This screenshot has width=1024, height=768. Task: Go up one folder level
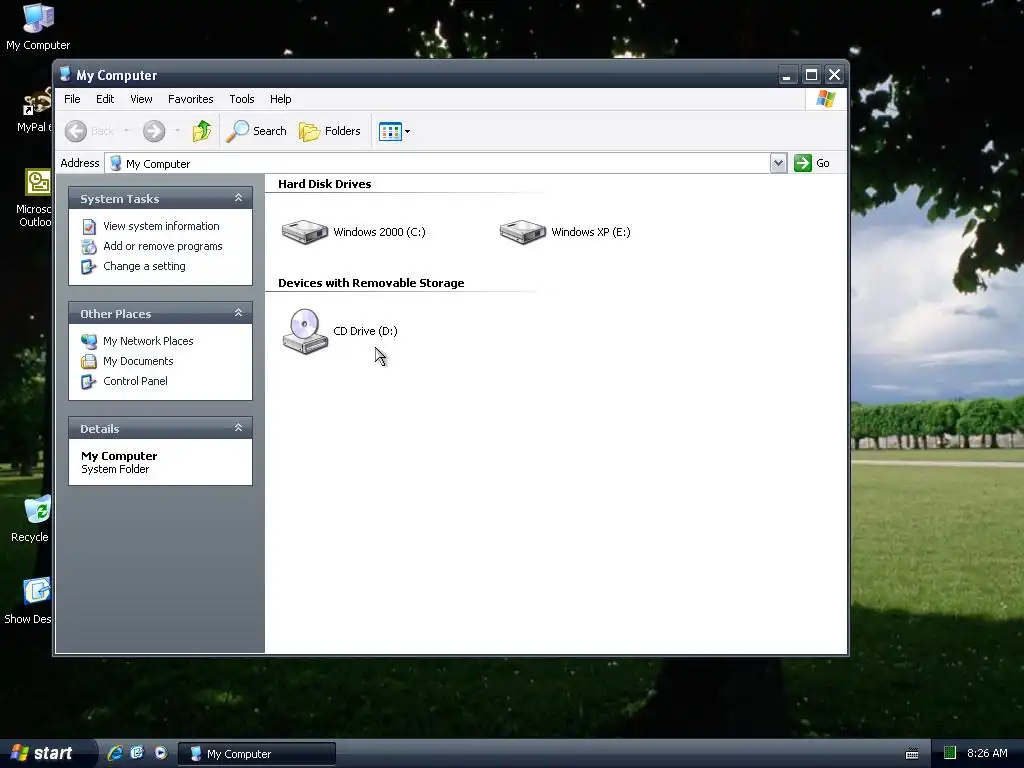pyautogui.click(x=202, y=131)
